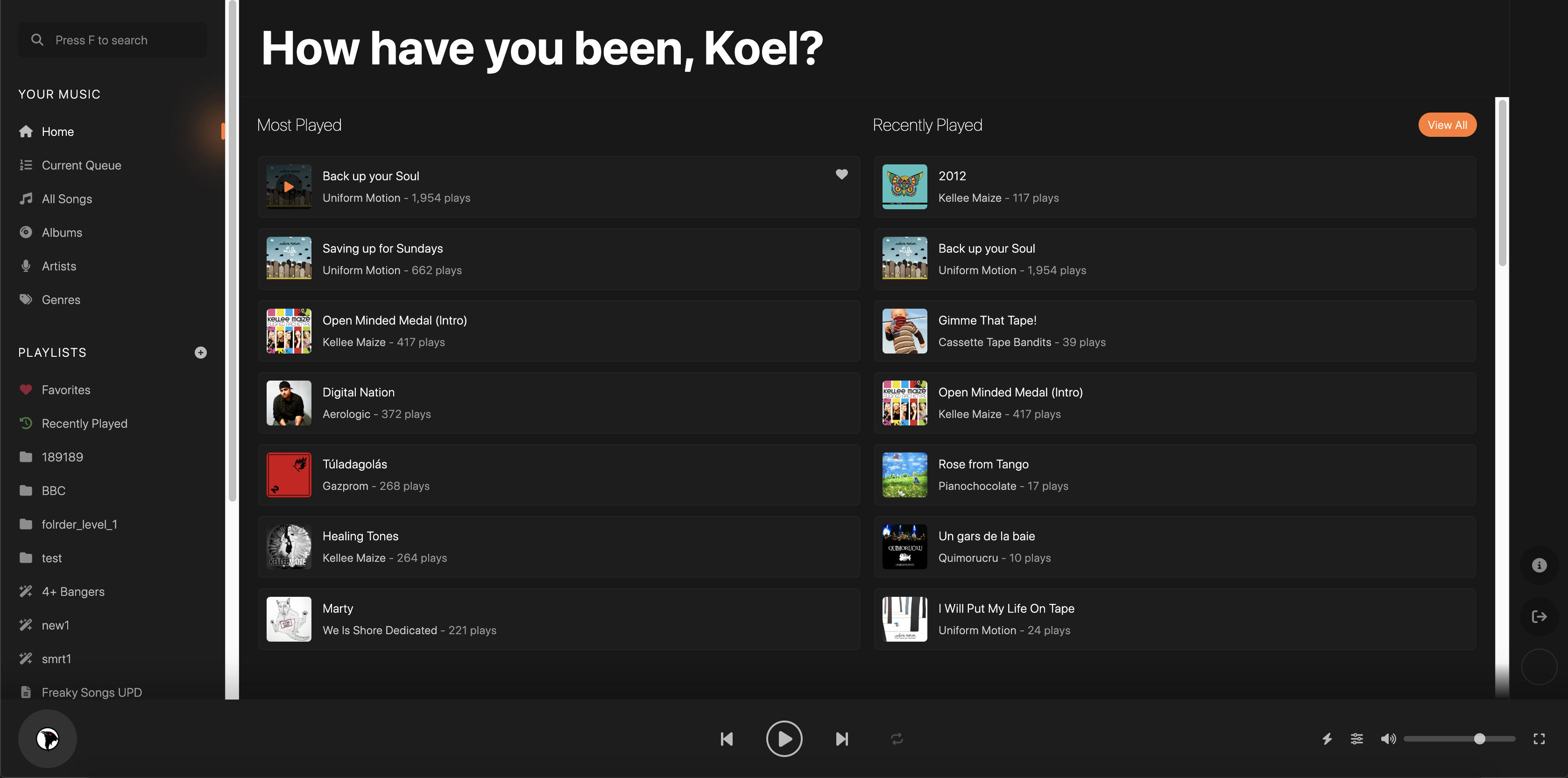
Task: Go back to the previous track
Action: [726, 738]
